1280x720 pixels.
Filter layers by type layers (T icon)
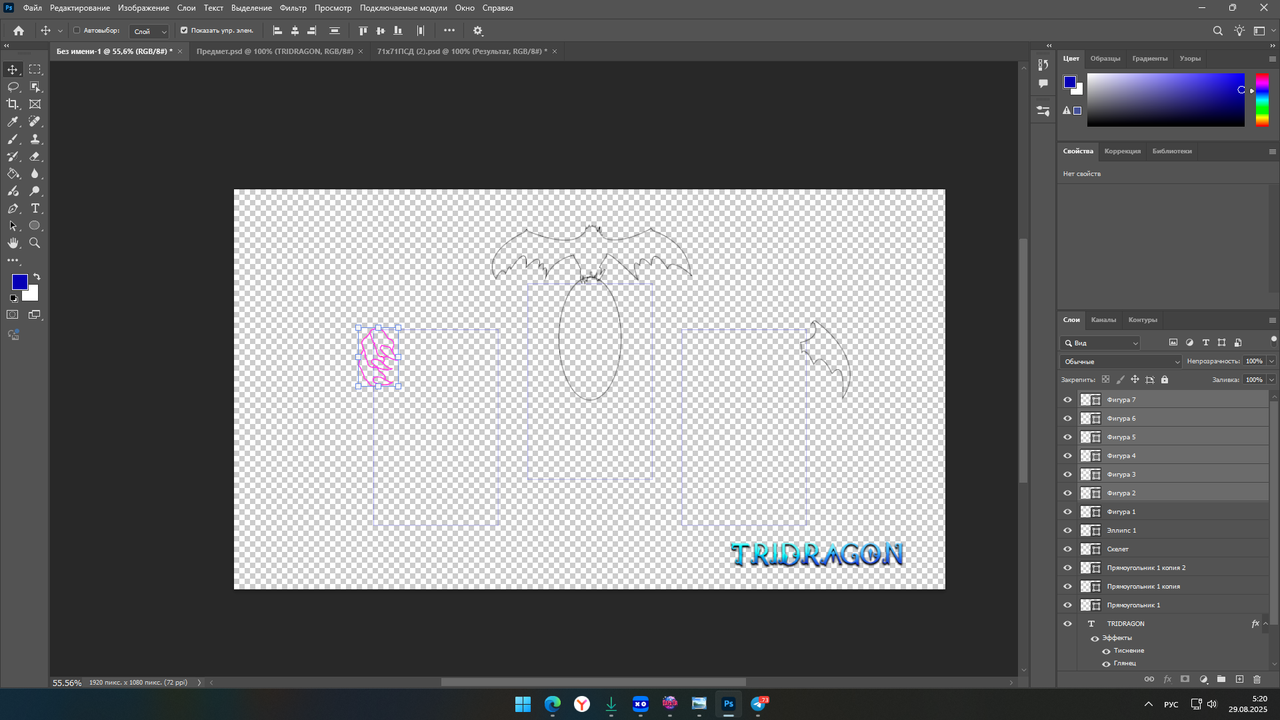[x=1205, y=343]
